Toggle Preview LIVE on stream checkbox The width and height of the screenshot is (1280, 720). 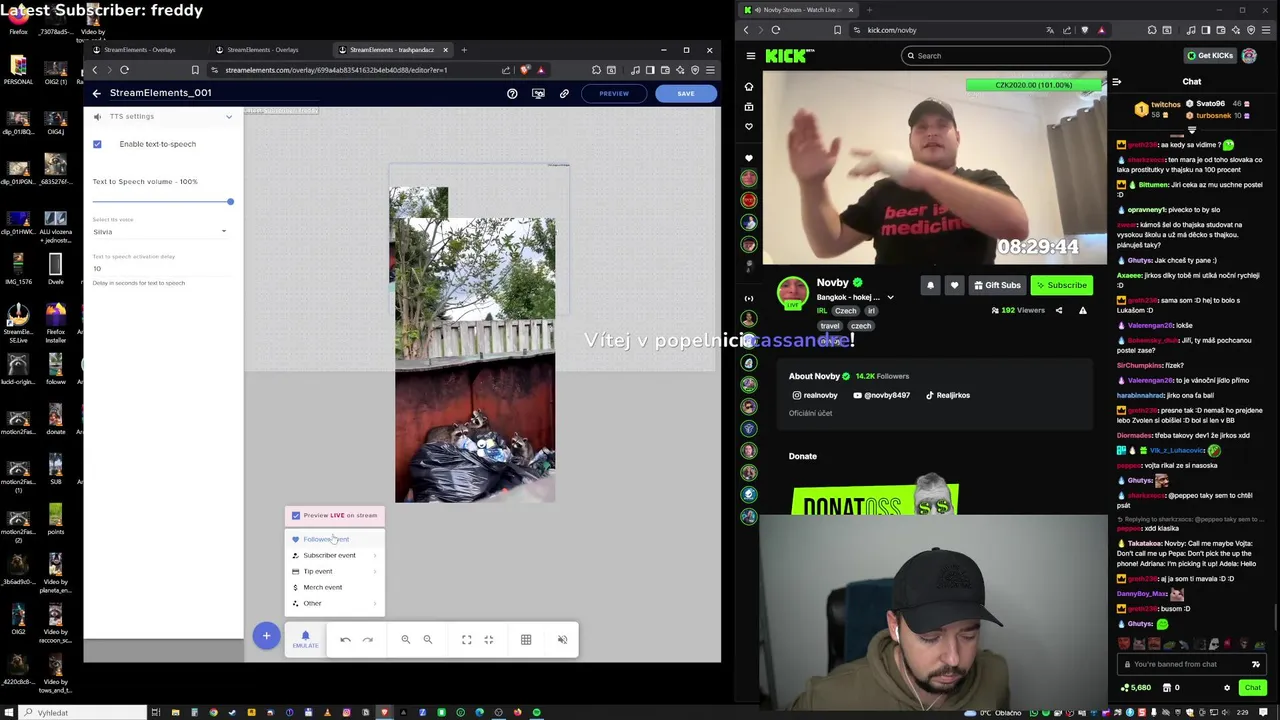[x=296, y=516]
